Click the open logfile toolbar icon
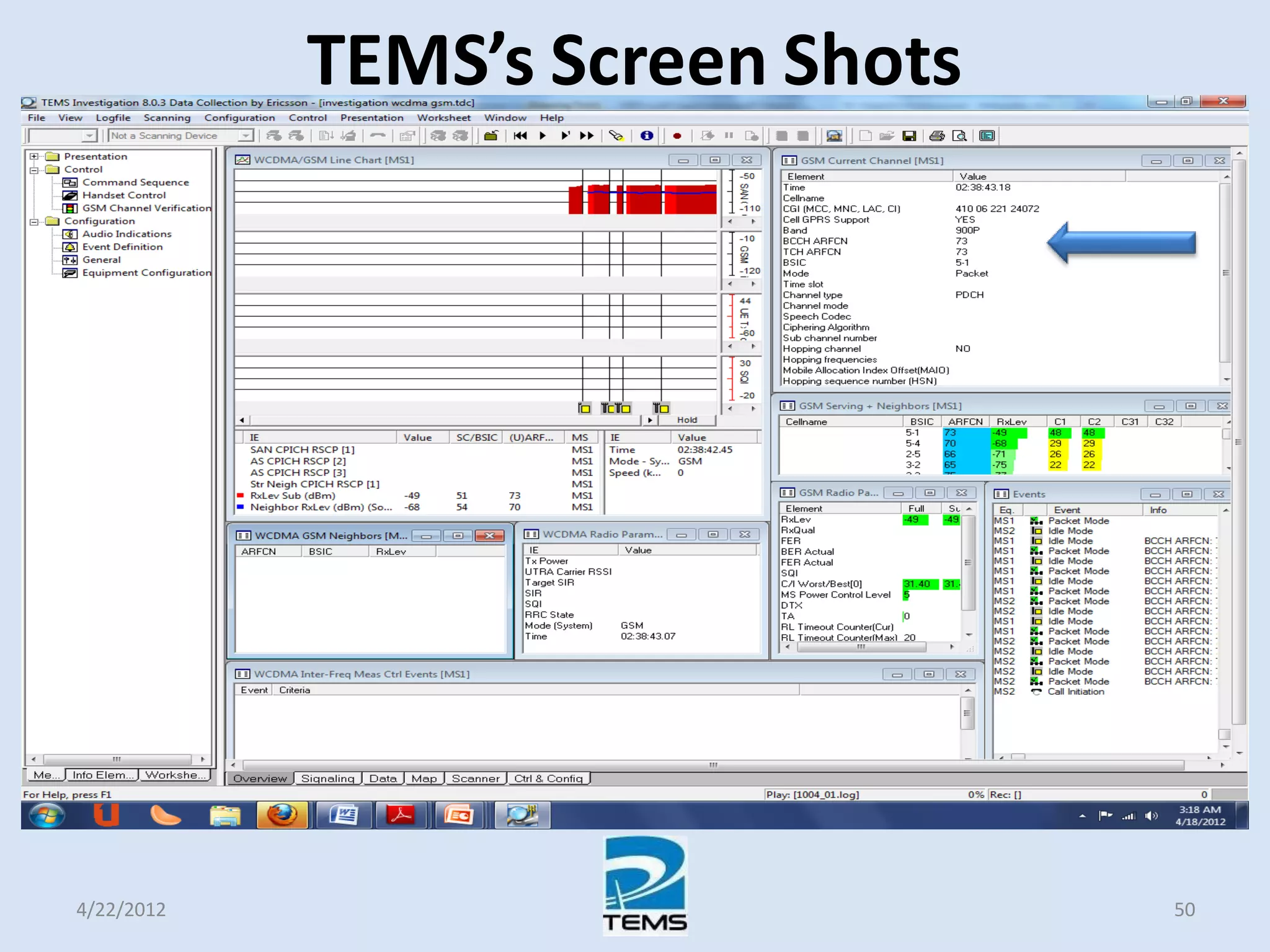The image size is (1270, 952). (x=491, y=136)
